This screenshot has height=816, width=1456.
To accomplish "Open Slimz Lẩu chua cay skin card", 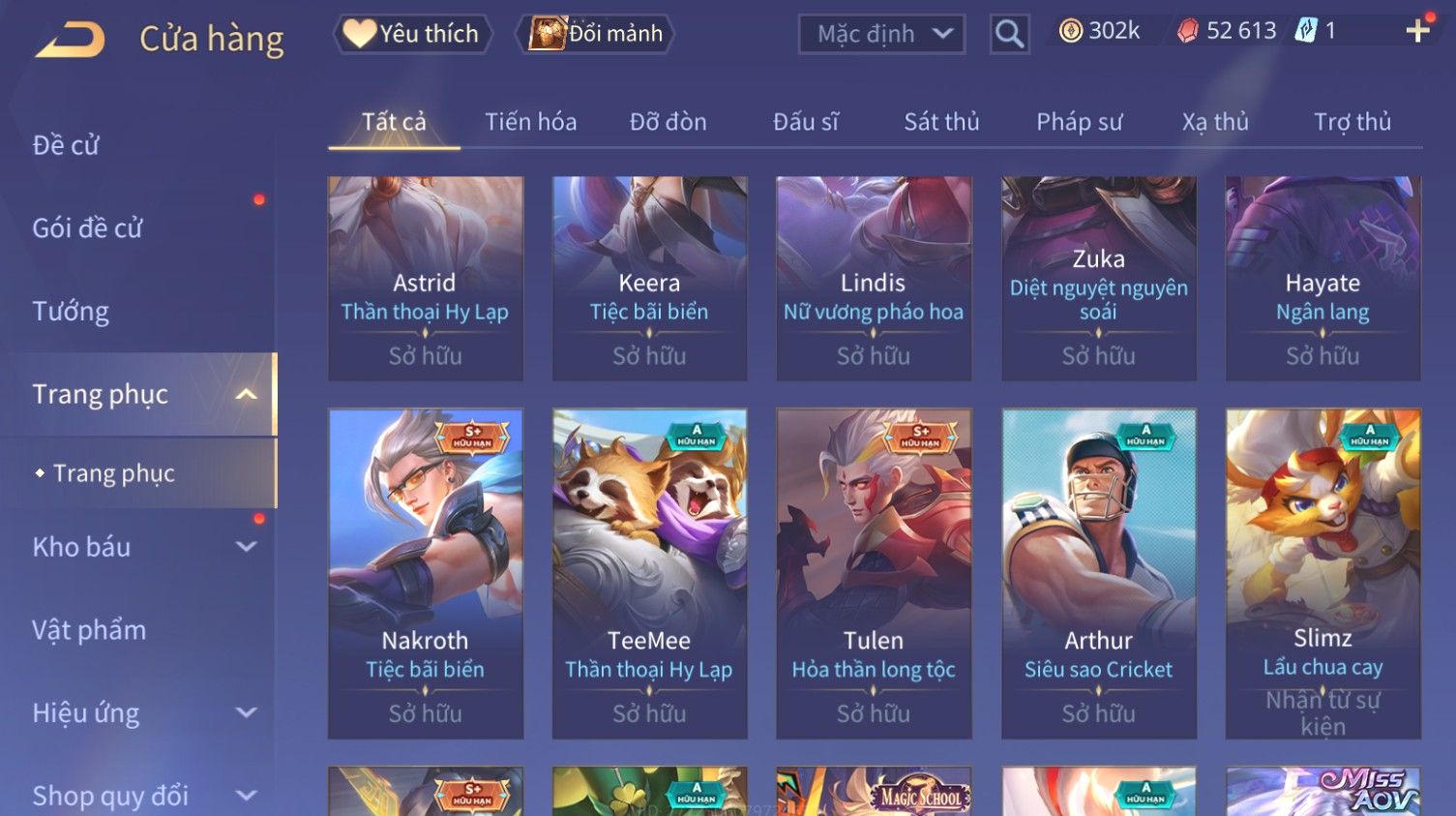I will (1322, 573).
